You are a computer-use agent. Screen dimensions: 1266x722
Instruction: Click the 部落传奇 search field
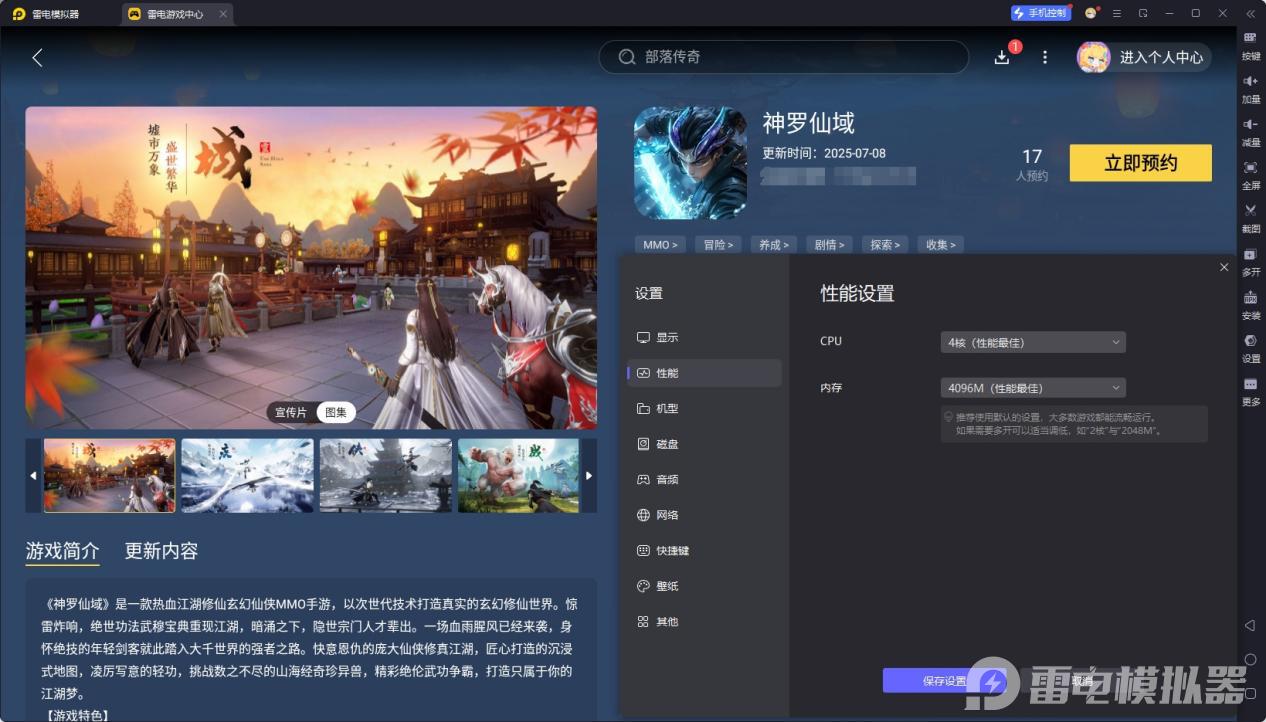[784, 57]
